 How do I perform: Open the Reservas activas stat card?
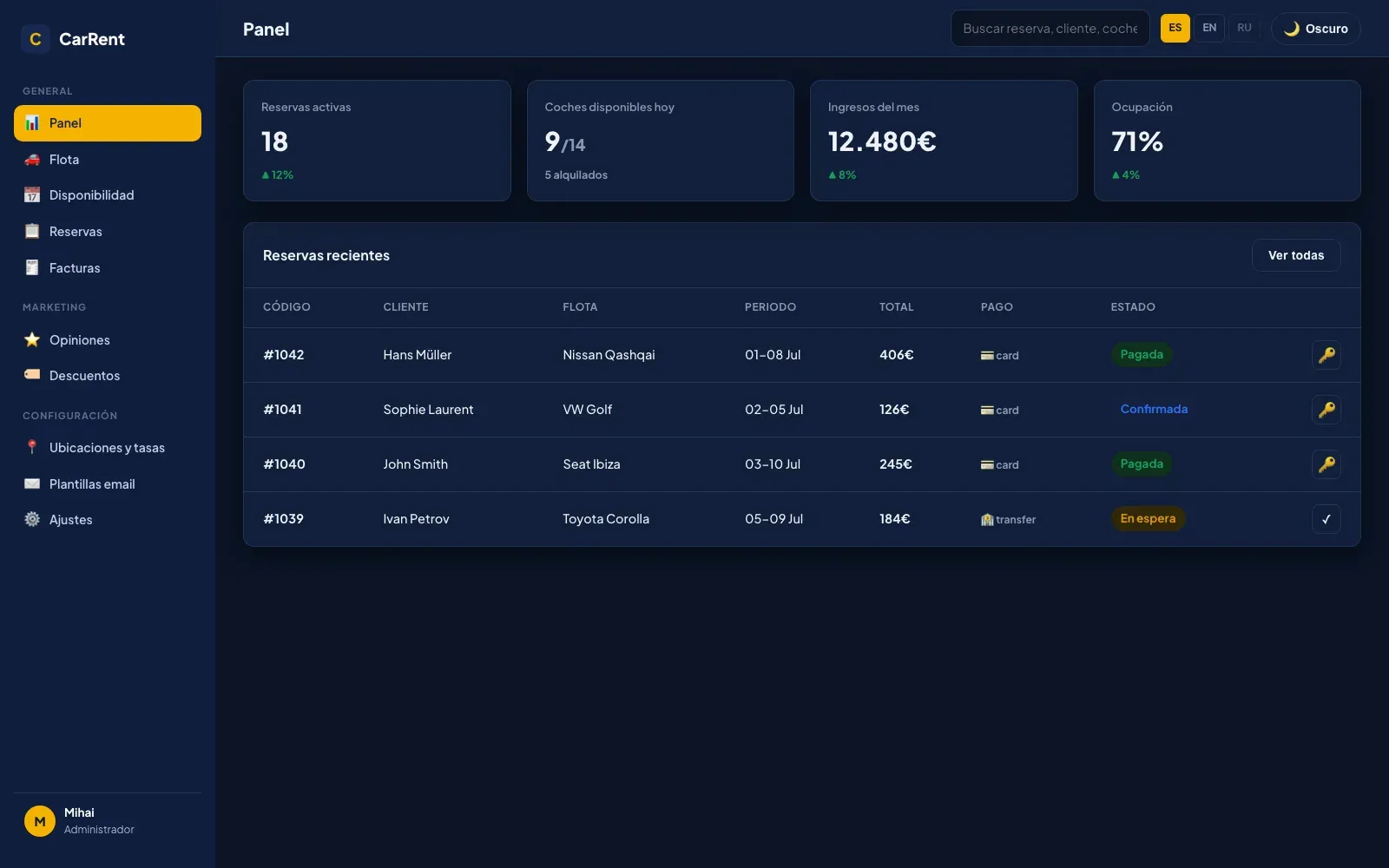click(377, 141)
